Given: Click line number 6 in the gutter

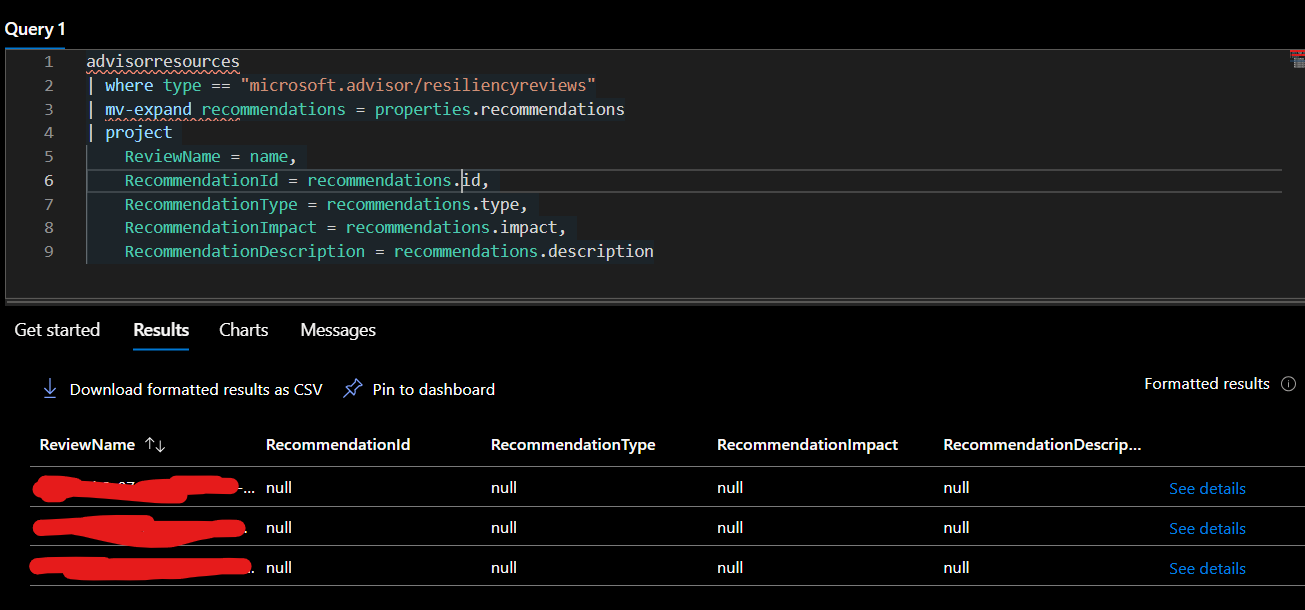Looking at the screenshot, I should pyautogui.click(x=48, y=181).
